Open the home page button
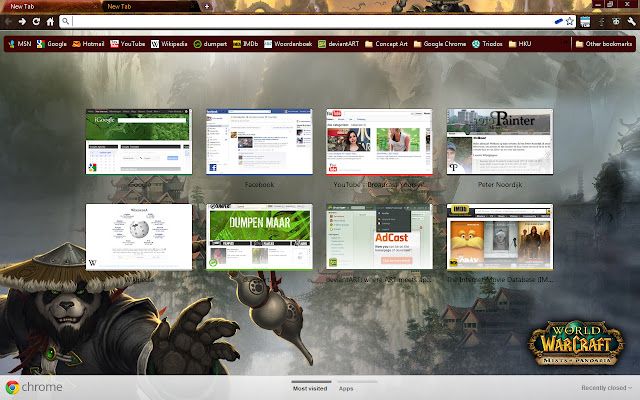This screenshot has height=400, width=640. click(50, 22)
